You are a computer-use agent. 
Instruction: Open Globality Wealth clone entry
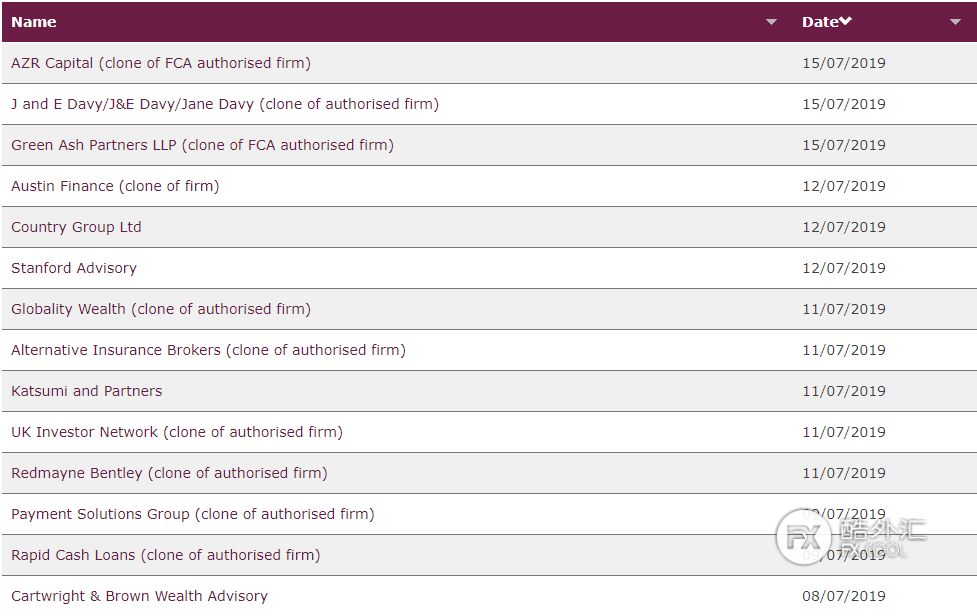(161, 309)
